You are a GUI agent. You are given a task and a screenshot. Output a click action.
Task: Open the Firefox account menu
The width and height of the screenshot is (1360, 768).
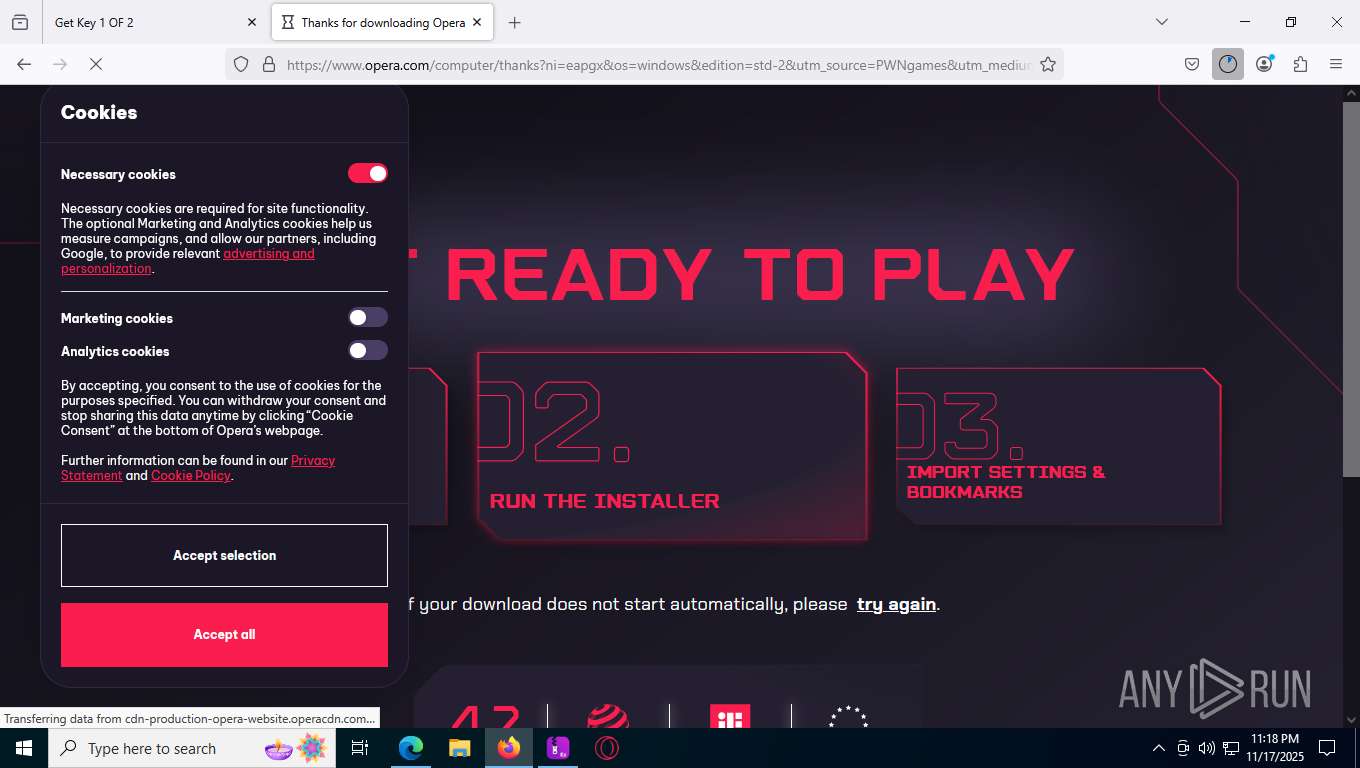(1265, 64)
